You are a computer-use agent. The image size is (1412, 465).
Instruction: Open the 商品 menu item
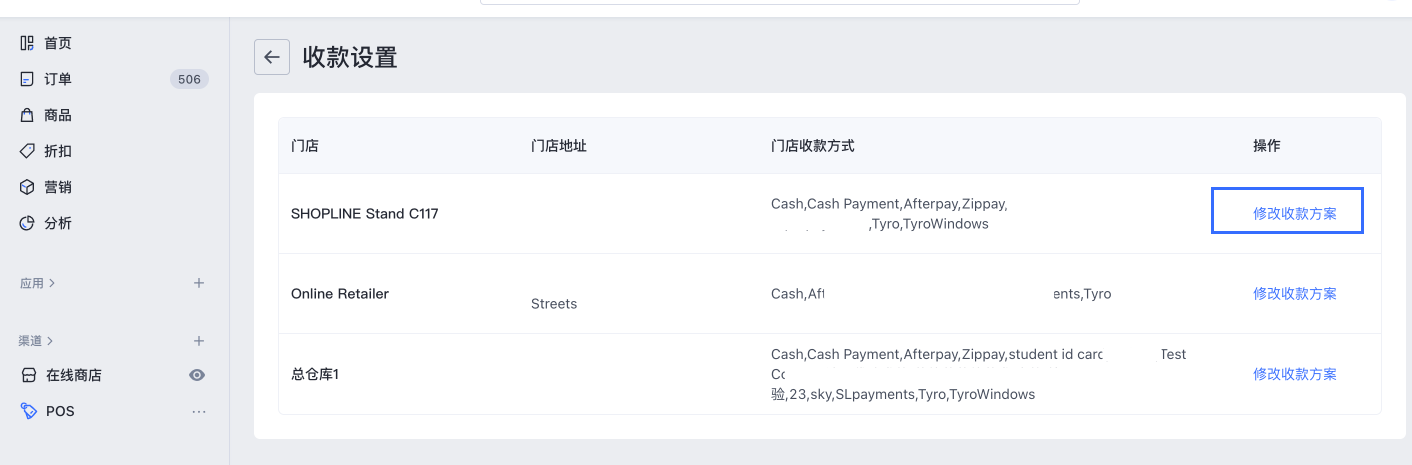click(x=58, y=115)
